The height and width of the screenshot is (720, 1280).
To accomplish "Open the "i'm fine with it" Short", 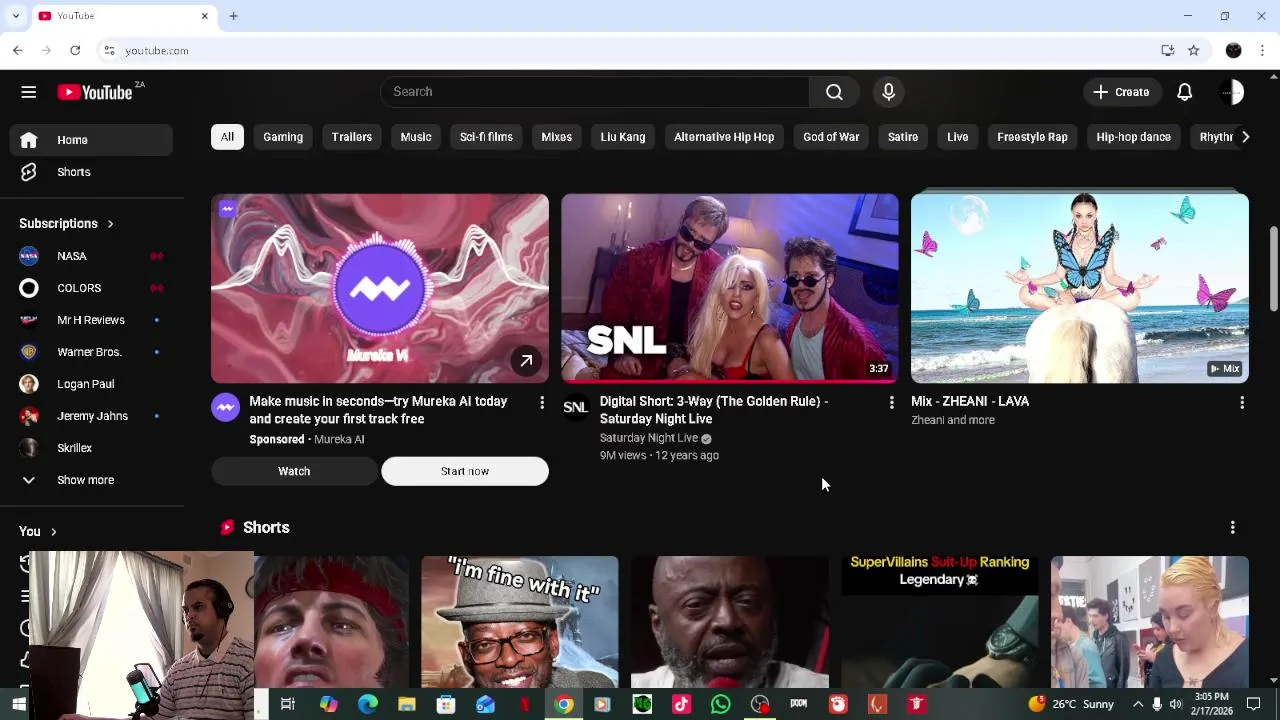I will point(520,622).
